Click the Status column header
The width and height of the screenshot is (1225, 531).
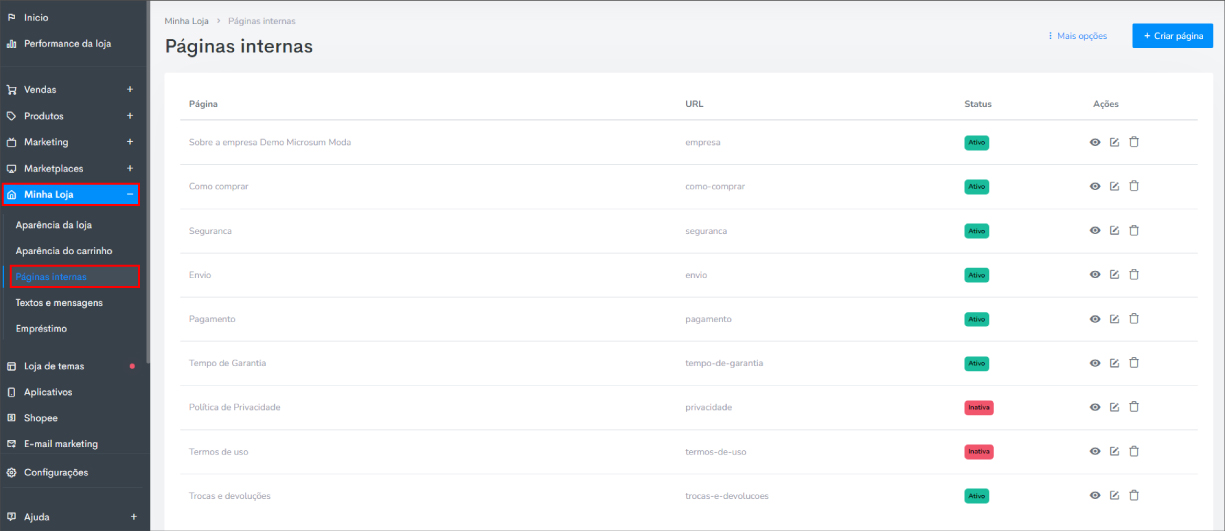[x=978, y=104]
